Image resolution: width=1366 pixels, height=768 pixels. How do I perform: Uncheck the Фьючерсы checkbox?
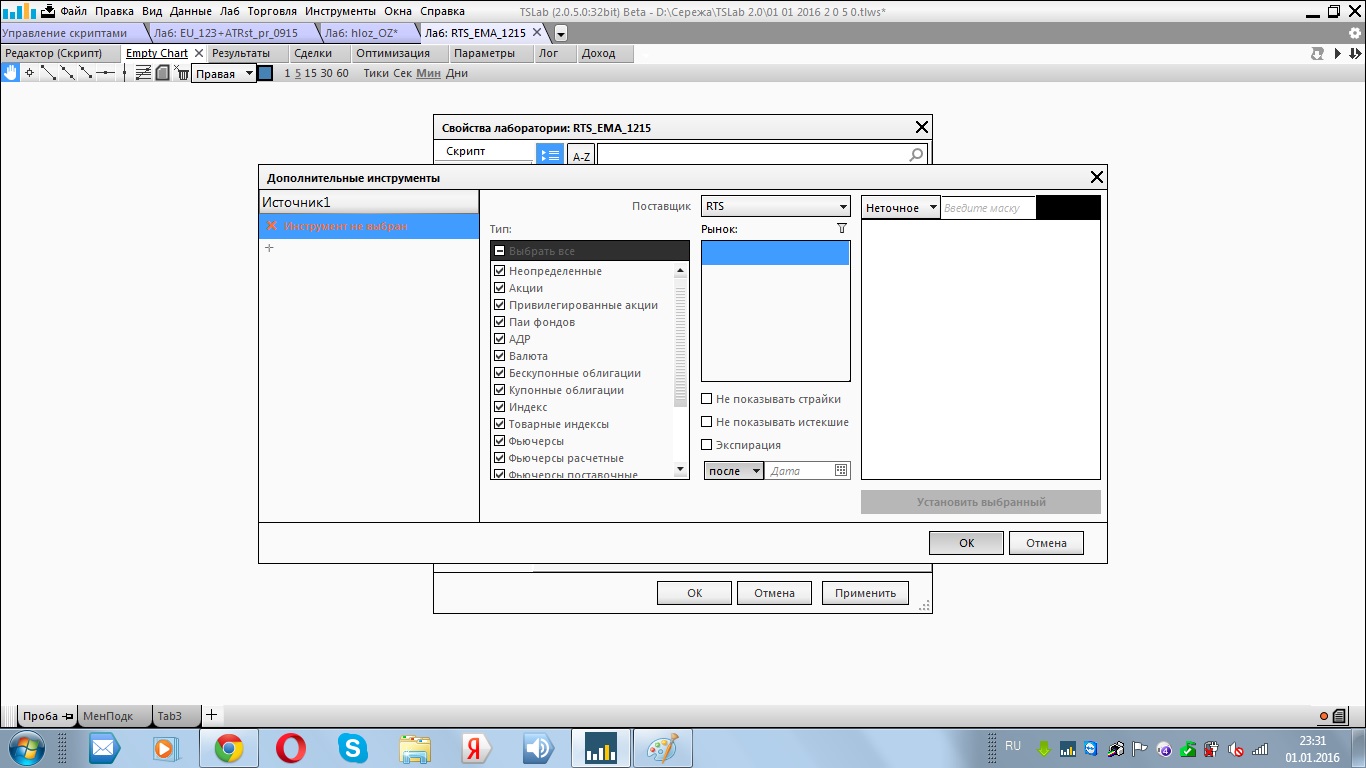[x=500, y=441]
